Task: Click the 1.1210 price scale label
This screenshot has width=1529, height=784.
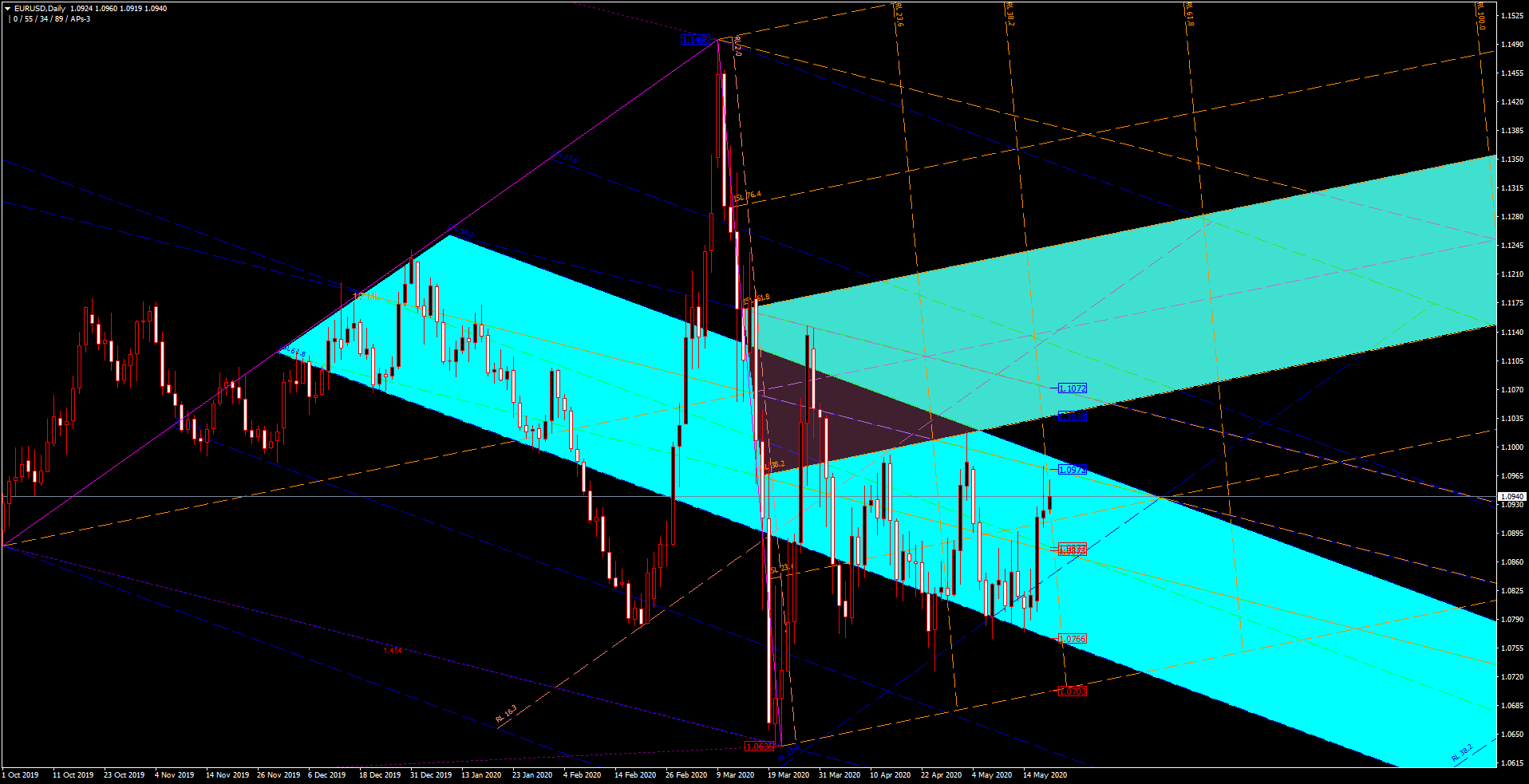Action: point(1511,274)
